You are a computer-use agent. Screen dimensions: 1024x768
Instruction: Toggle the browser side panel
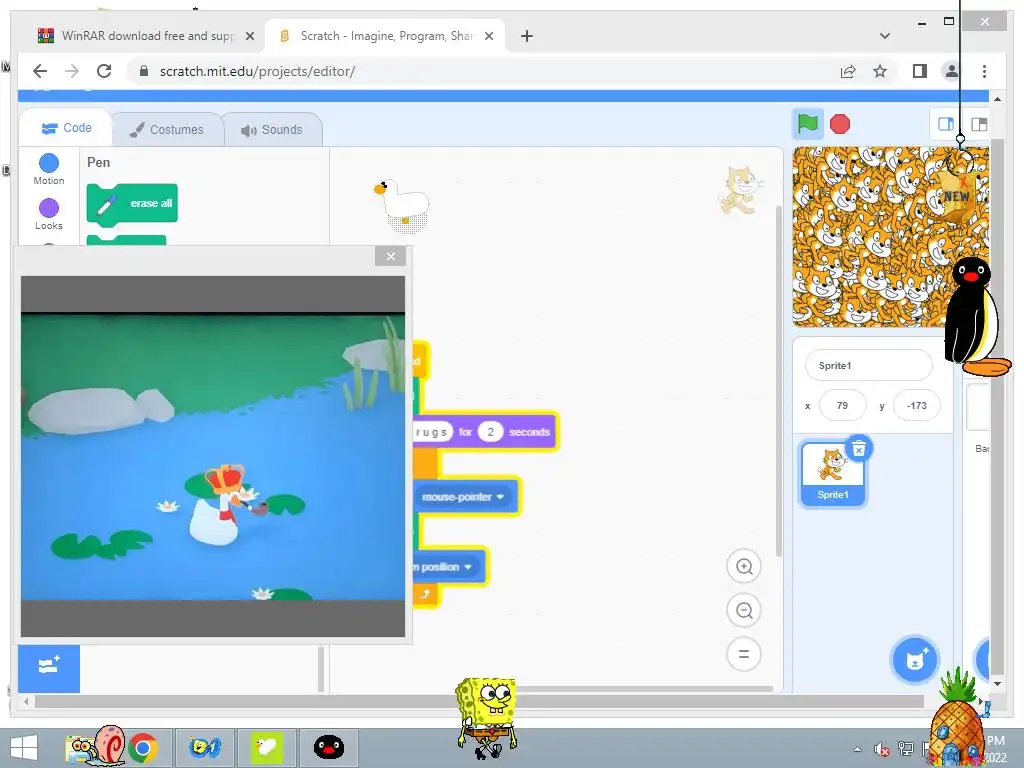tap(920, 71)
